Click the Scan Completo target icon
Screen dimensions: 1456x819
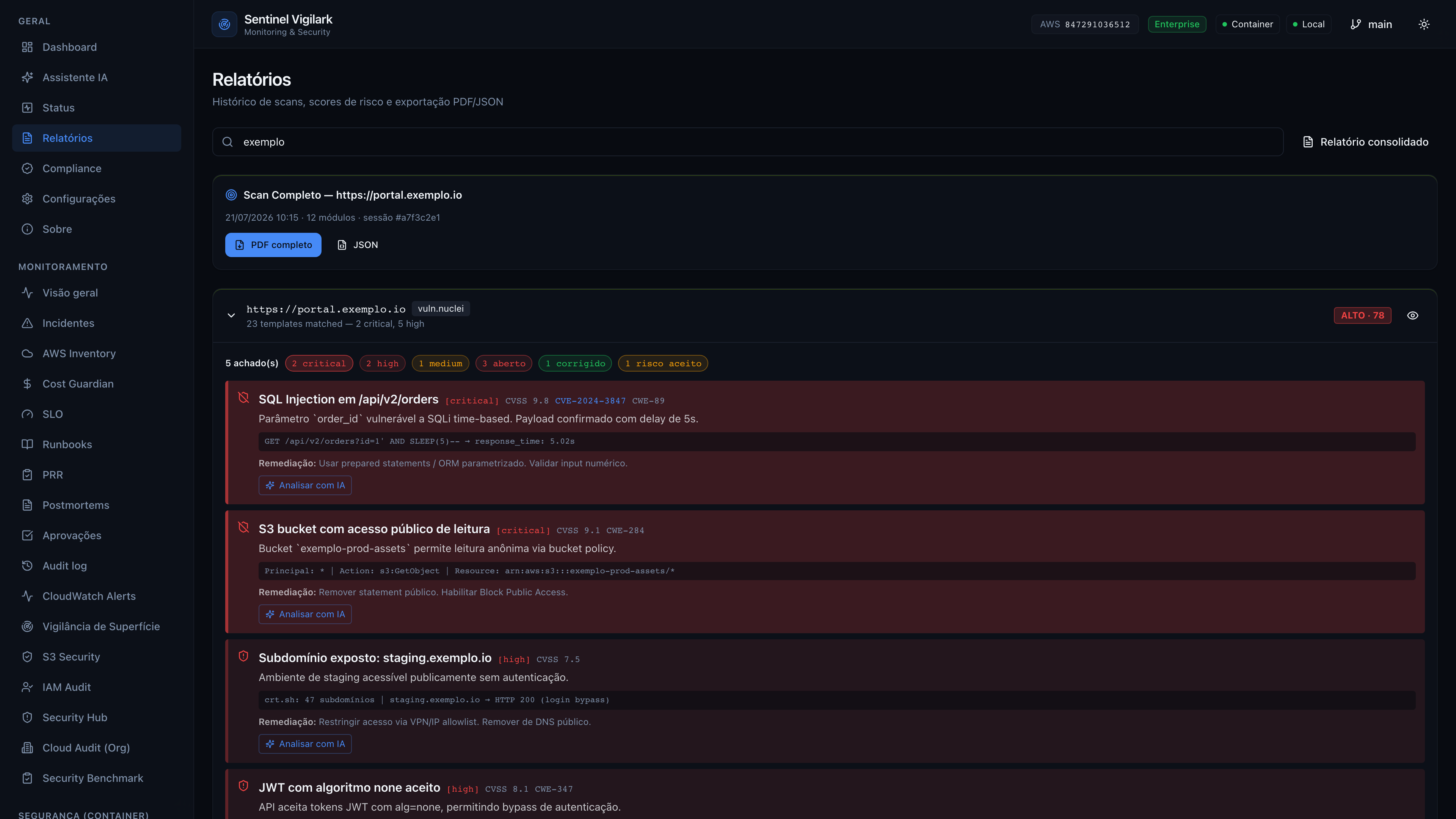[231, 195]
